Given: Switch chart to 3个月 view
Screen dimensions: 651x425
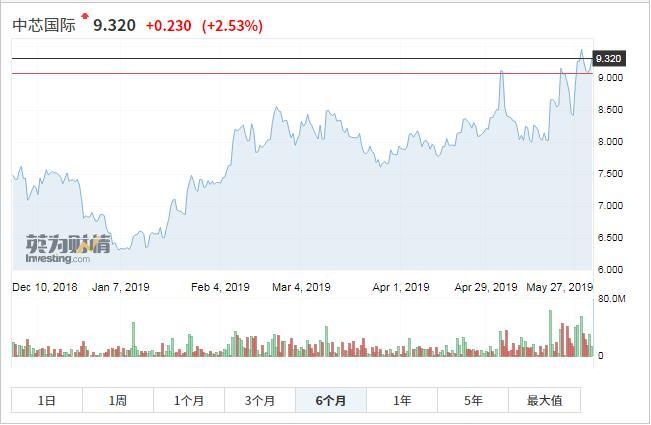Looking at the screenshot, I should (x=260, y=400).
